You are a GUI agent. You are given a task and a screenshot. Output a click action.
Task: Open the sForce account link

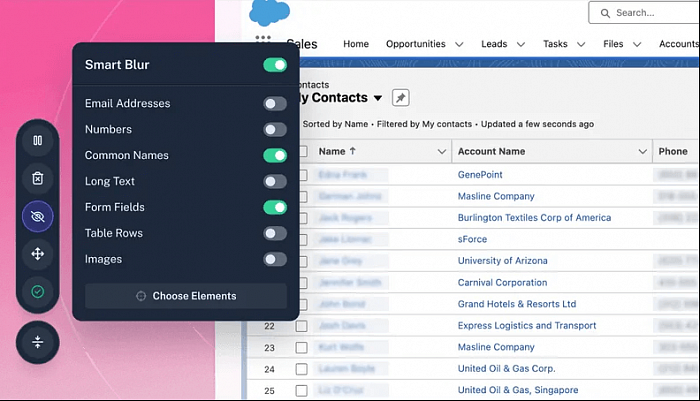(472, 239)
